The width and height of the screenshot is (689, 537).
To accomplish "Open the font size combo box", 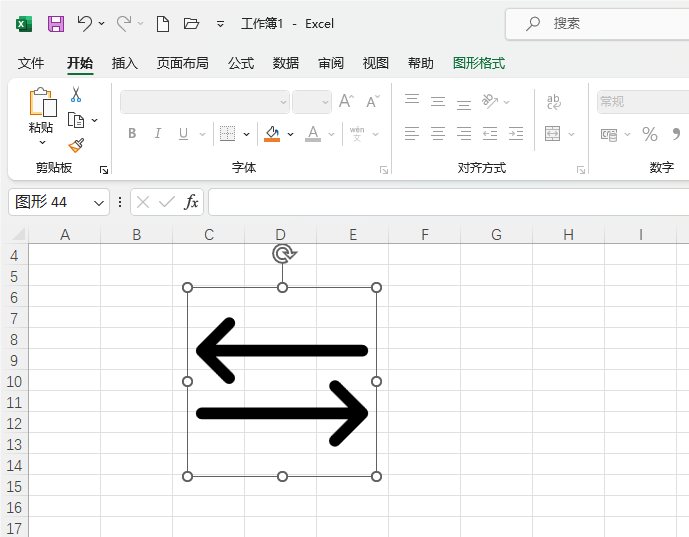I will pos(312,102).
